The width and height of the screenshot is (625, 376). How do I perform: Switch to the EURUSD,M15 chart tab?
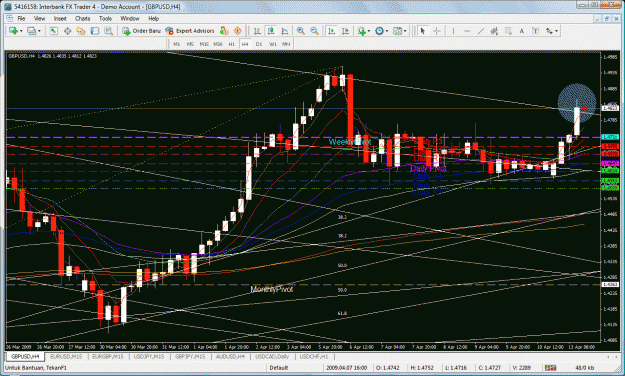tap(66, 356)
